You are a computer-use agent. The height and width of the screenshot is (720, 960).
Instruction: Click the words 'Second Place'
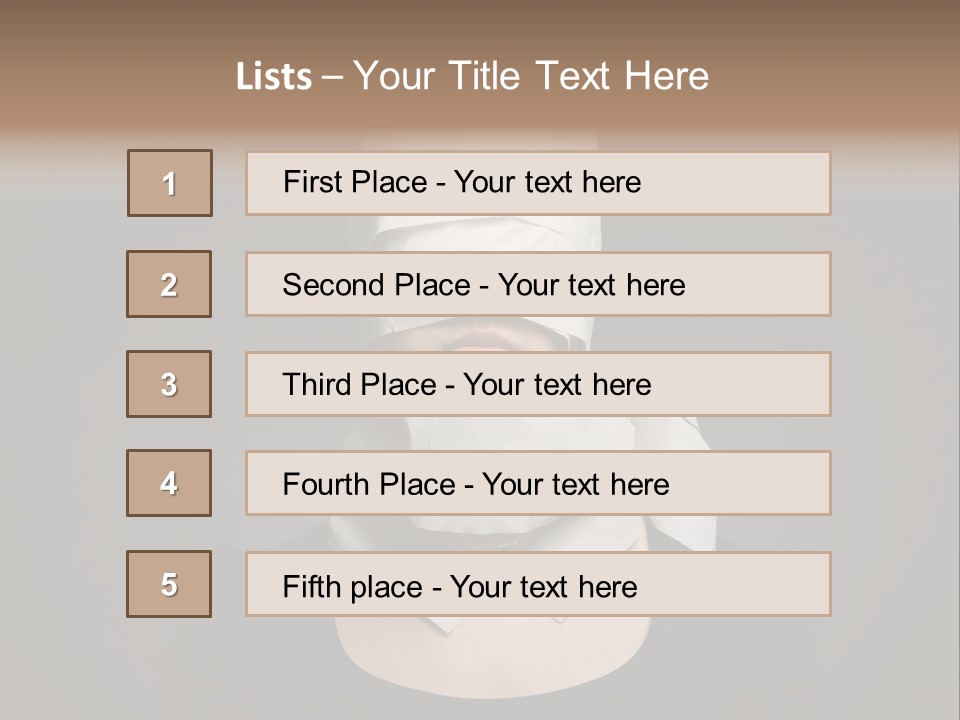click(377, 285)
